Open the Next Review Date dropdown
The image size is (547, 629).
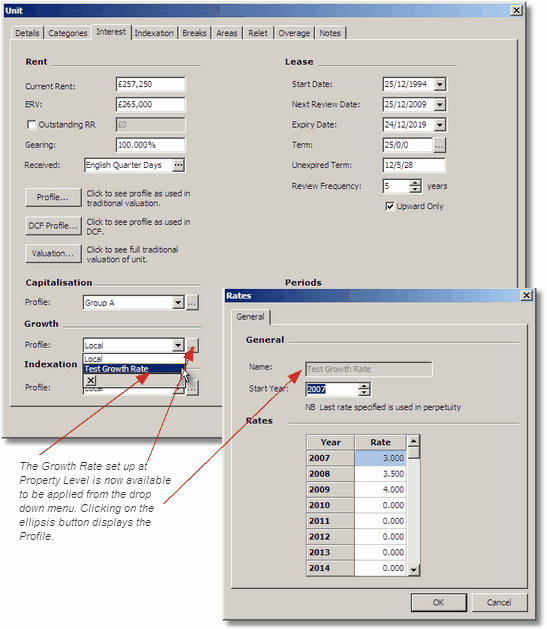point(440,105)
